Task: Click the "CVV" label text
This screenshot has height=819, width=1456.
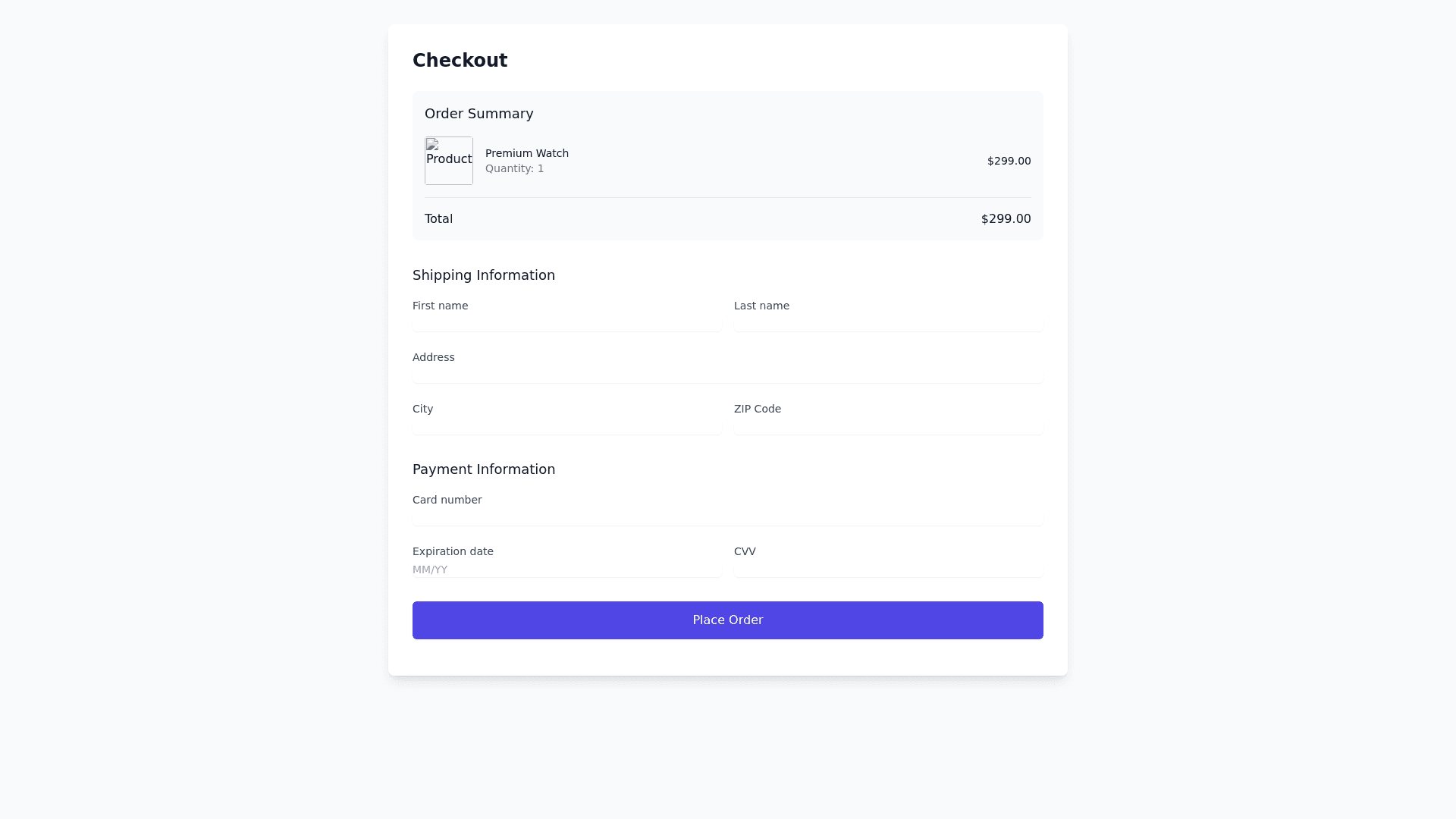Action: [x=745, y=551]
